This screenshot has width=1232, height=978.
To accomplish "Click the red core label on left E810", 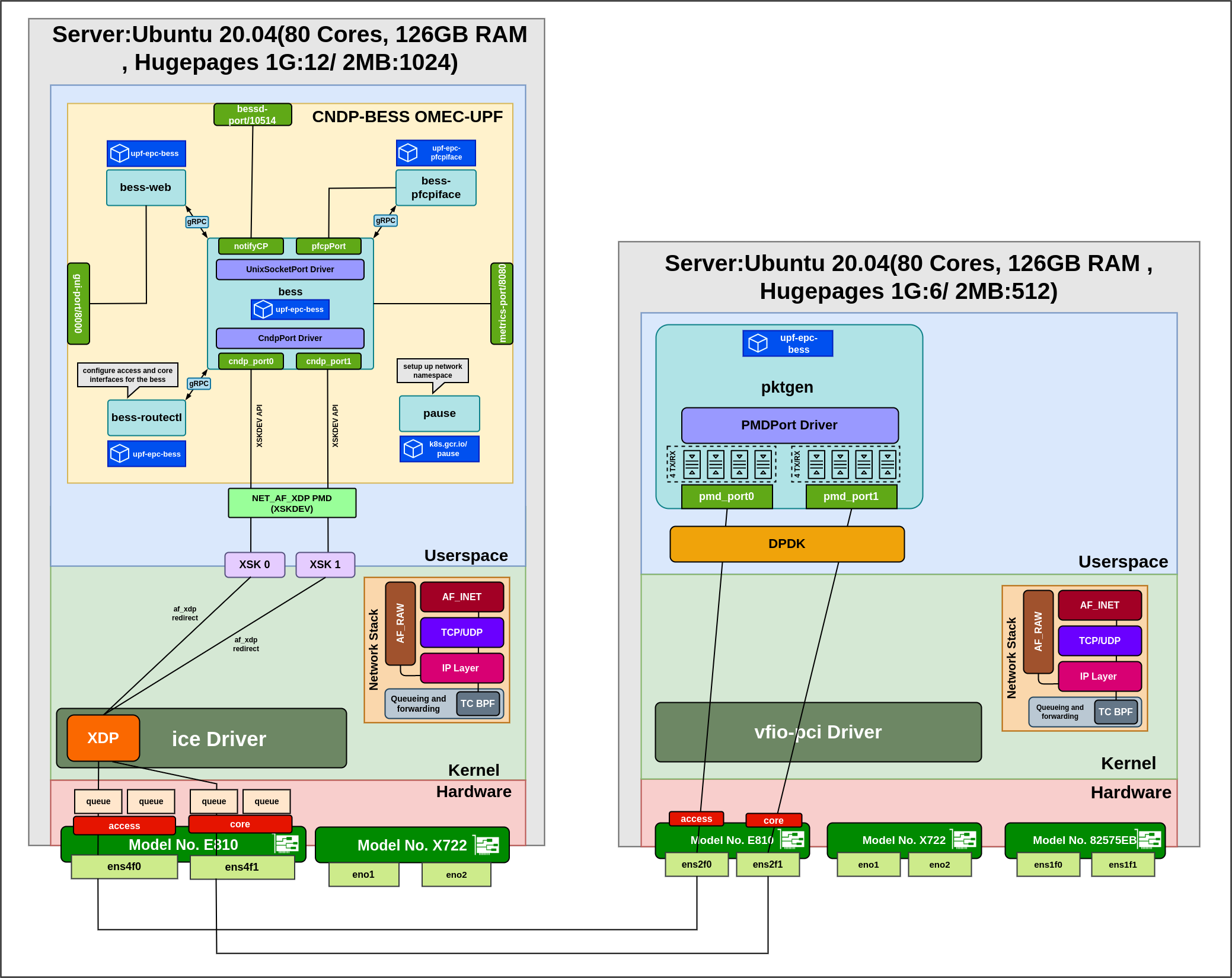I will [x=240, y=824].
